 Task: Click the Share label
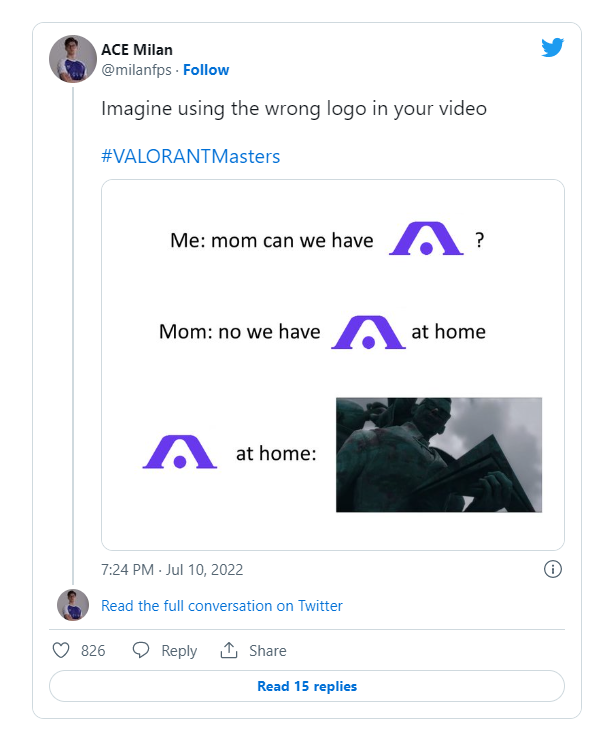pos(268,650)
